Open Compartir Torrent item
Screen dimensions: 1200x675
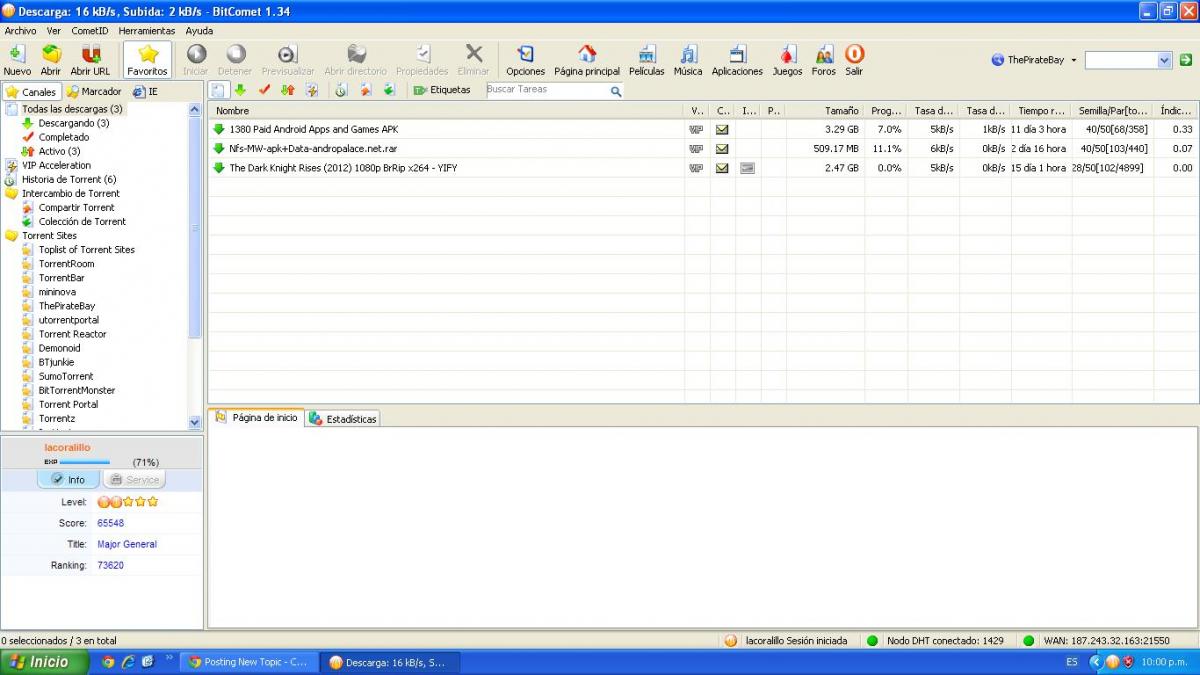tap(76, 207)
